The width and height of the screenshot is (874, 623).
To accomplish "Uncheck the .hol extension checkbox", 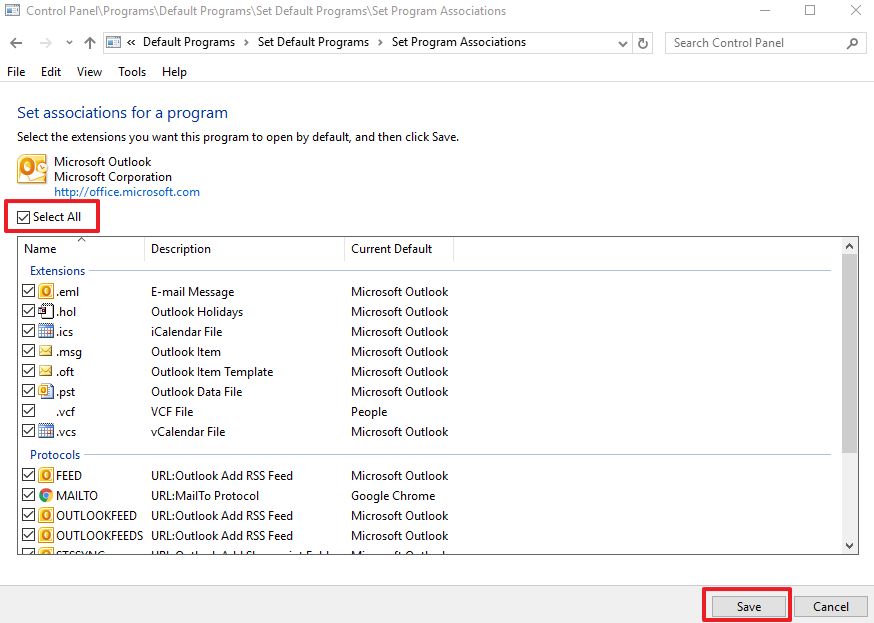I will pos(28,311).
